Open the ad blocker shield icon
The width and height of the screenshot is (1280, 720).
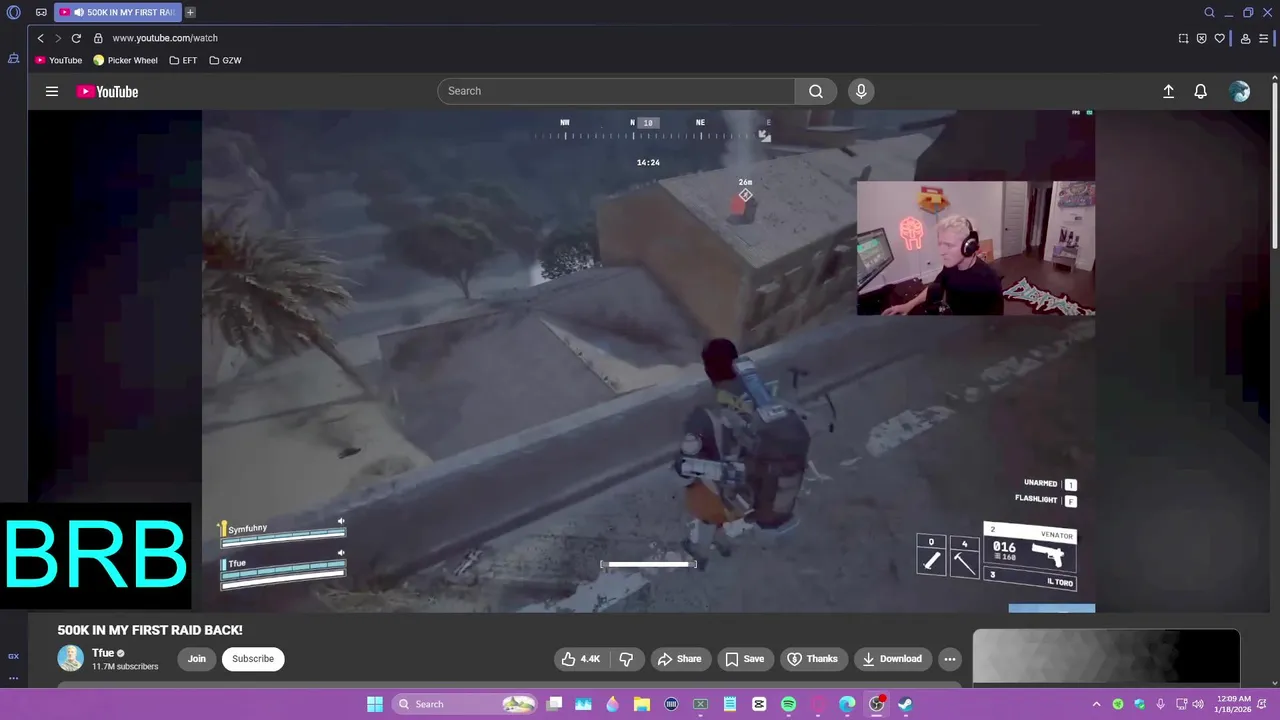pos(1202,38)
